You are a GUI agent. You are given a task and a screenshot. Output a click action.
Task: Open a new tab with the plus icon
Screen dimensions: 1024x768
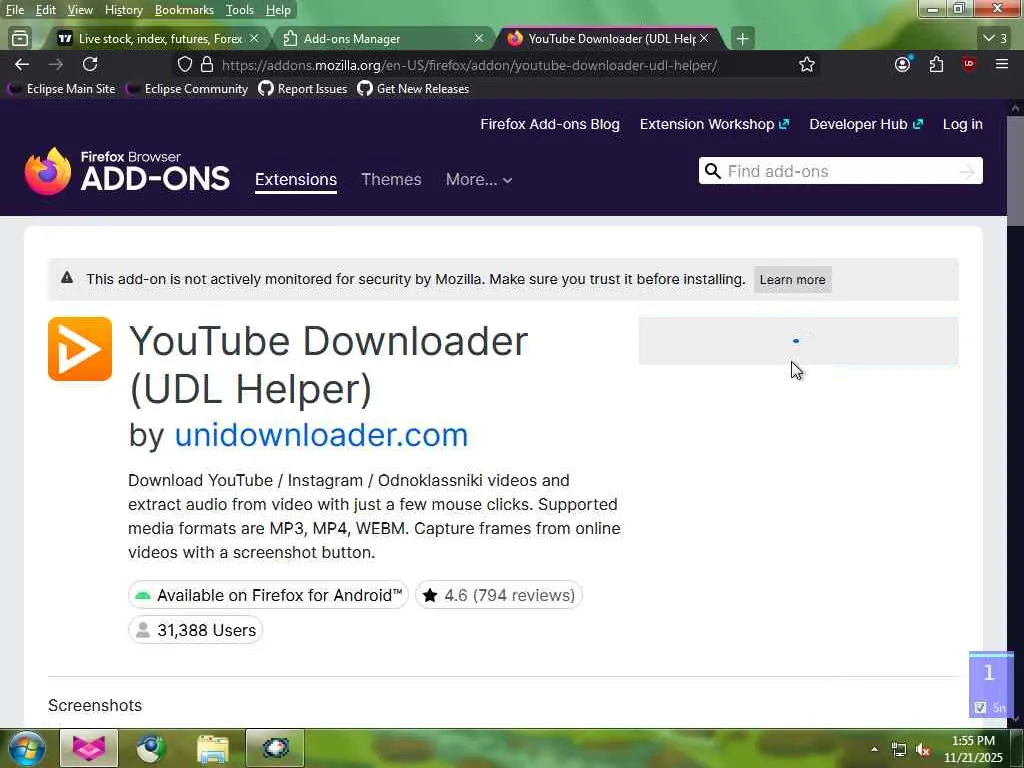pos(743,39)
